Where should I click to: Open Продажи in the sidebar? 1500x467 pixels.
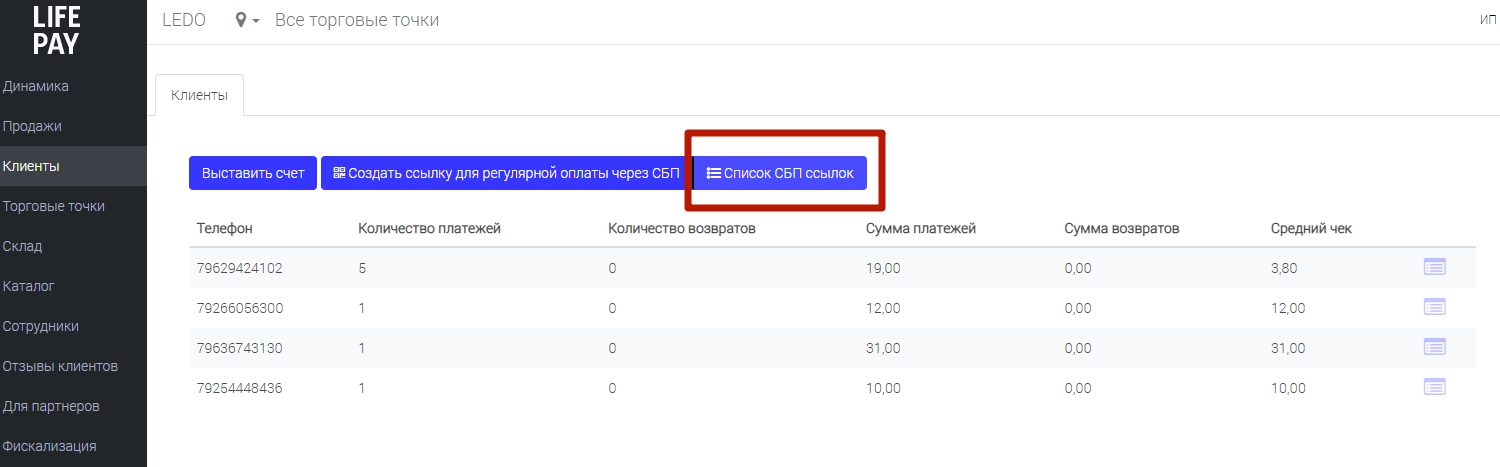click(32, 126)
